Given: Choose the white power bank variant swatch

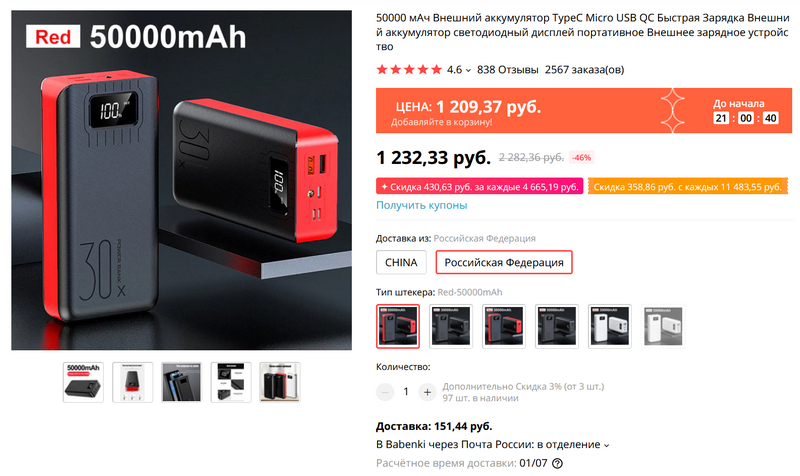Looking at the screenshot, I should click(610, 327).
